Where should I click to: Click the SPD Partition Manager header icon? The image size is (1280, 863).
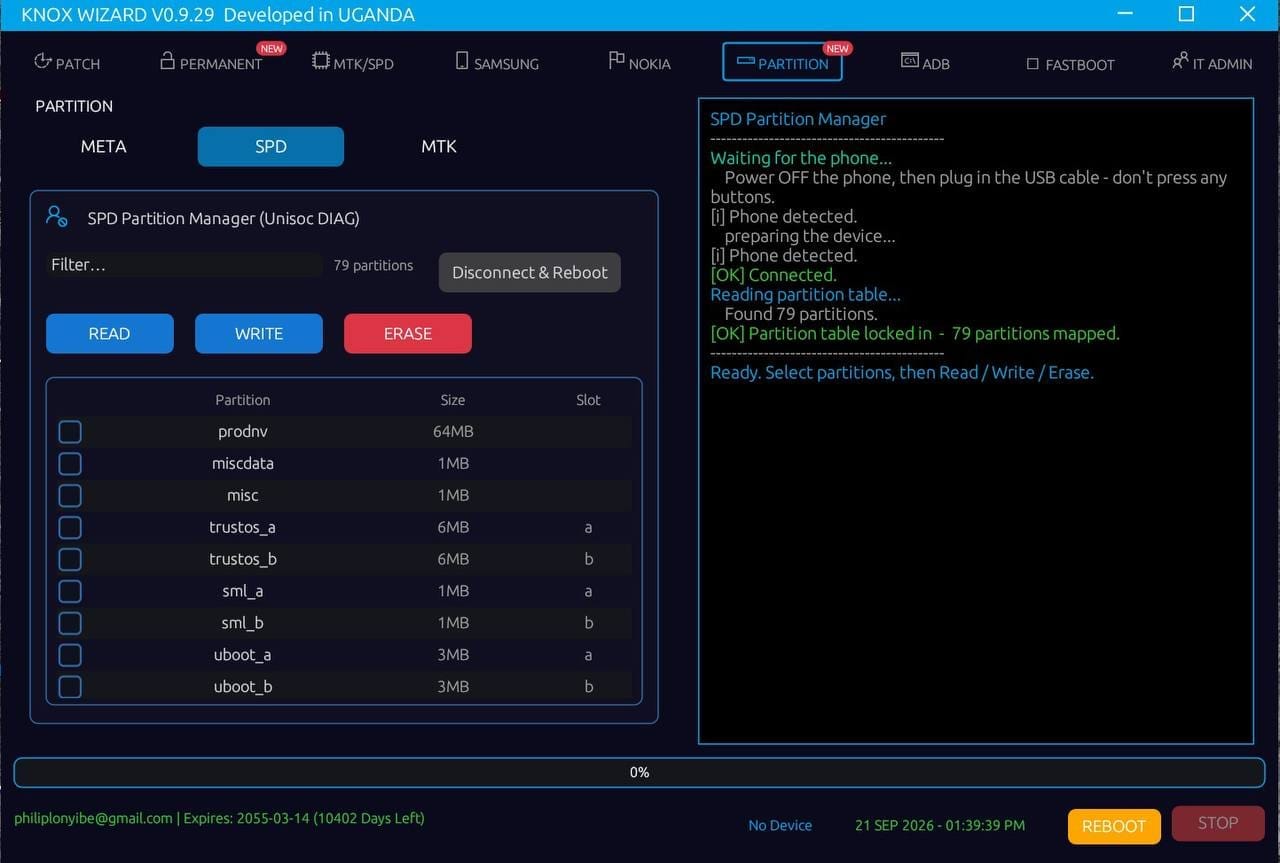pos(57,216)
